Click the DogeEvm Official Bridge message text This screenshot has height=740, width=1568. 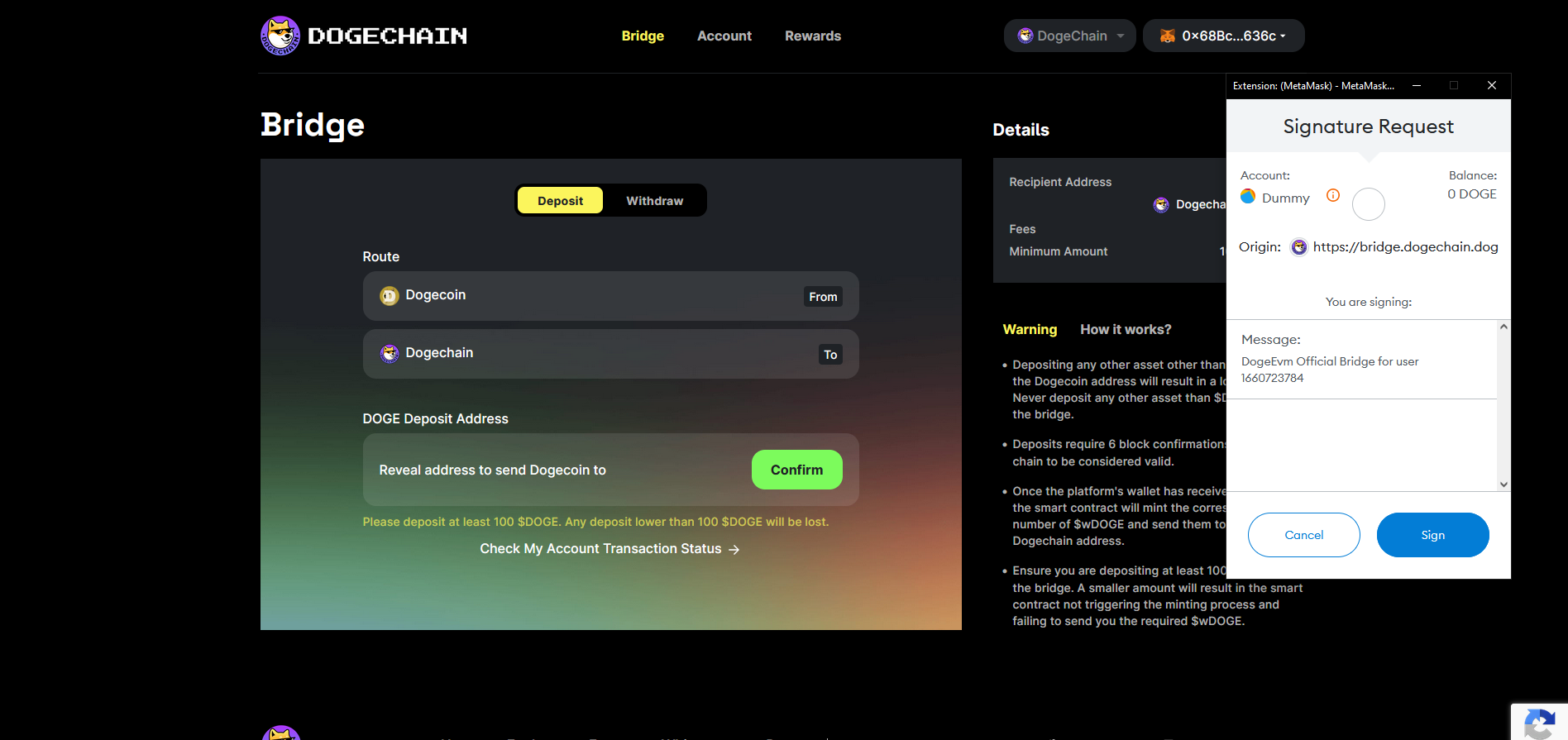(1330, 370)
